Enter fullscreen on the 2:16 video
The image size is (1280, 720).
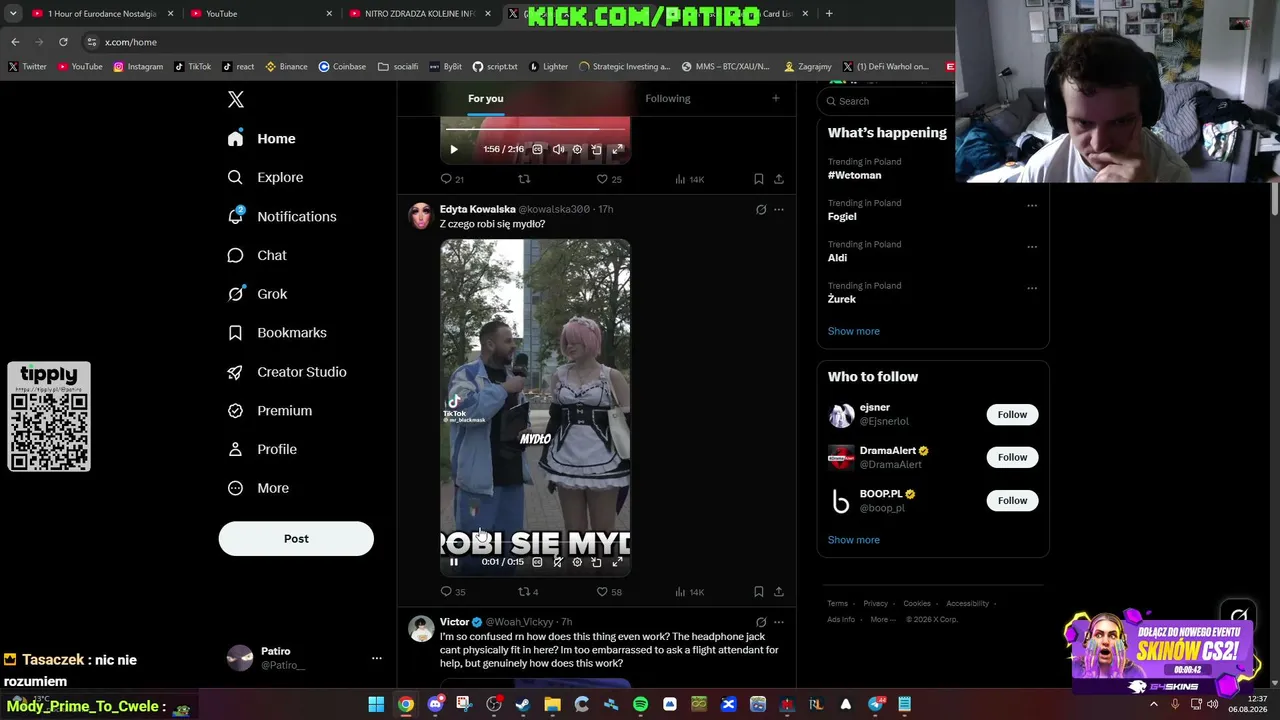click(617, 149)
